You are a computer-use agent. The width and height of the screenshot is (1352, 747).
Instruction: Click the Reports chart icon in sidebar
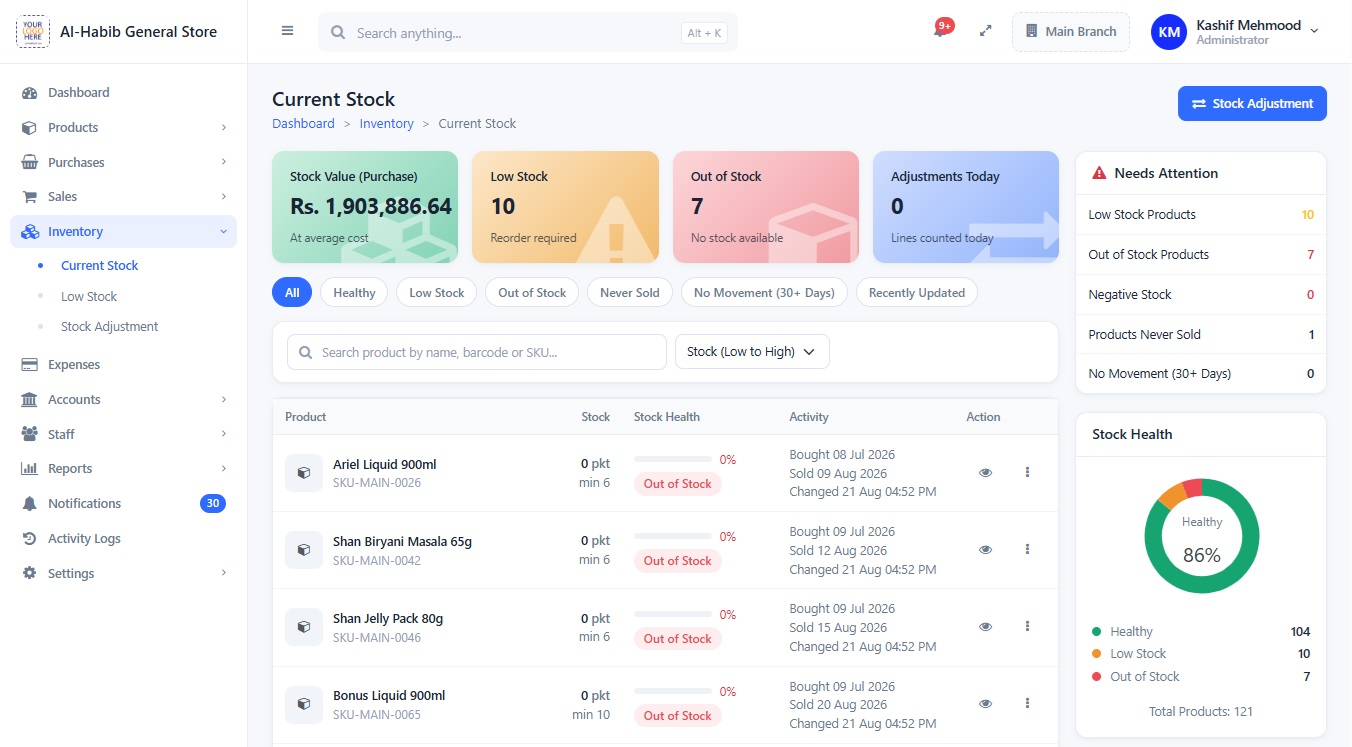(x=29, y=469)
